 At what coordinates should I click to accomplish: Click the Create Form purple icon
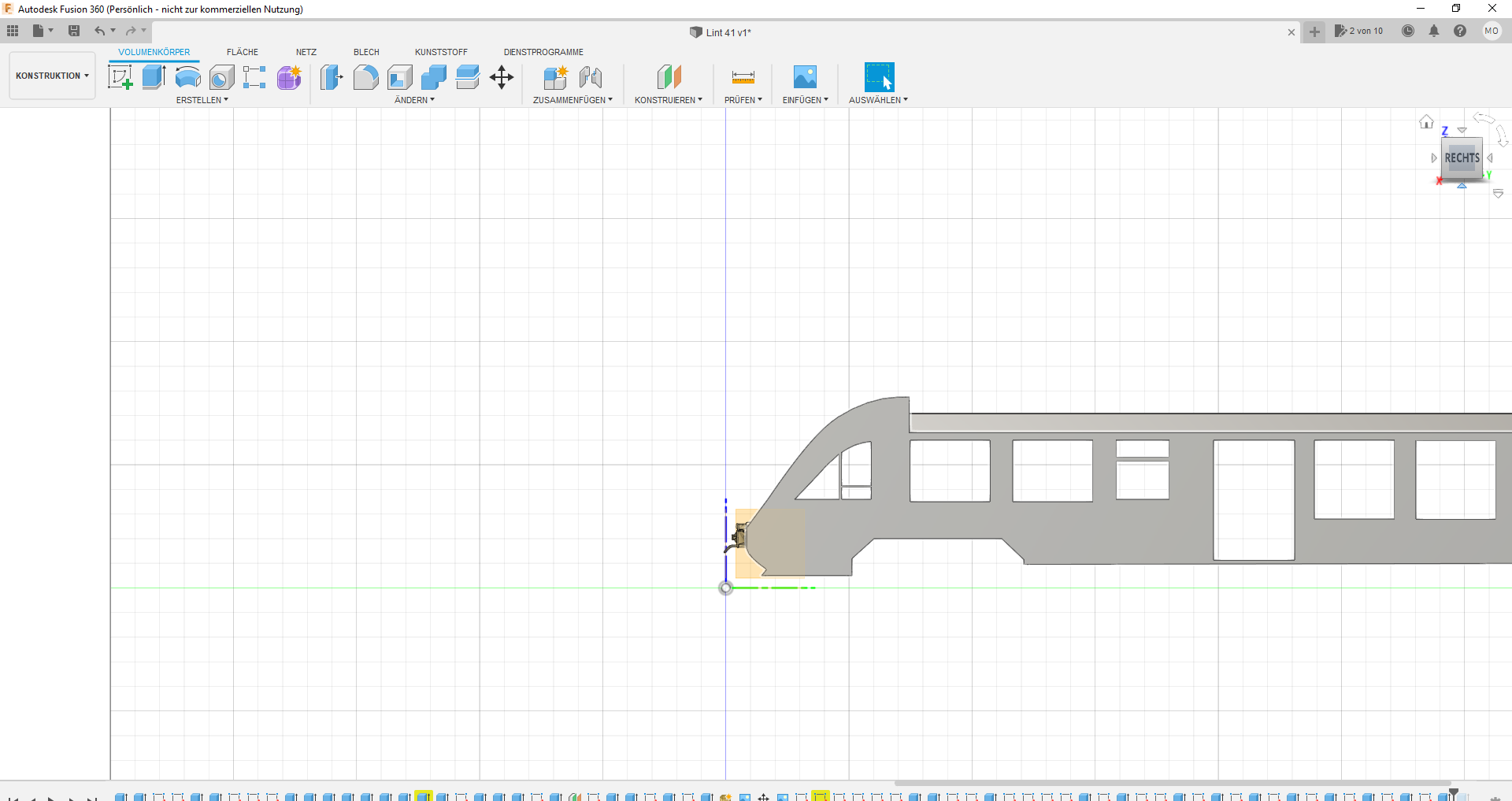[x=289, y=77]
